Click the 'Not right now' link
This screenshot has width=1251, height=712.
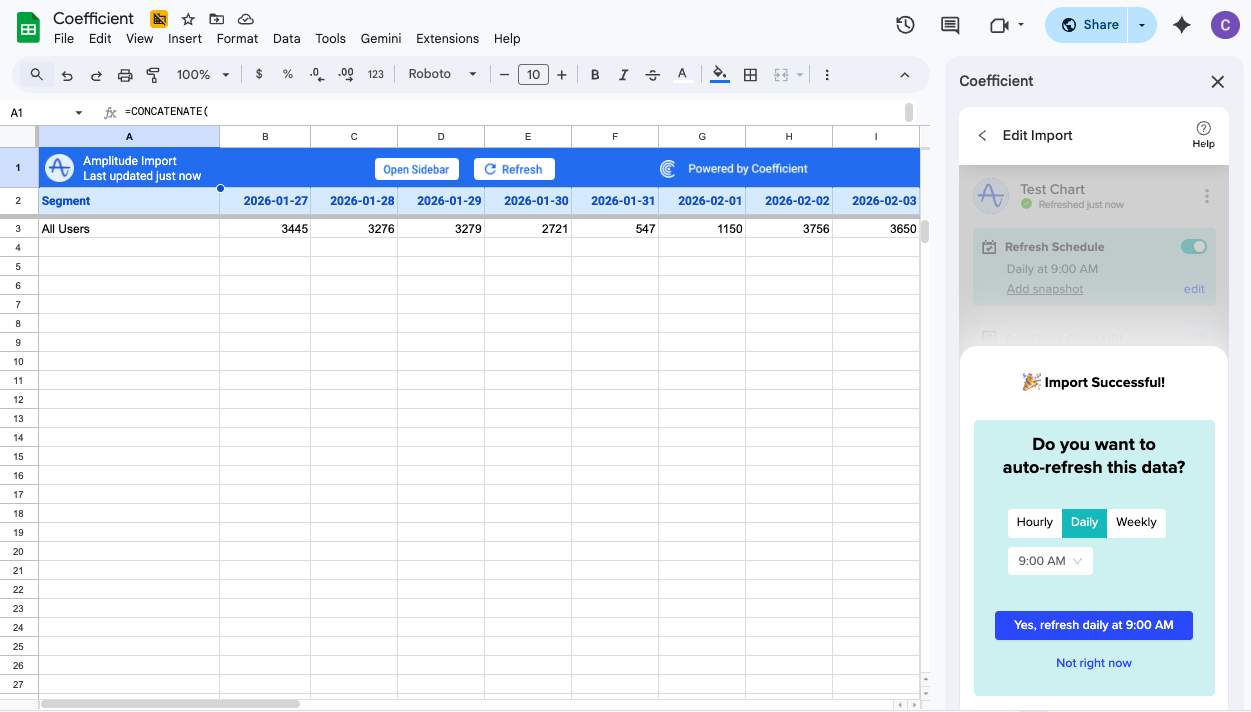1093,662
